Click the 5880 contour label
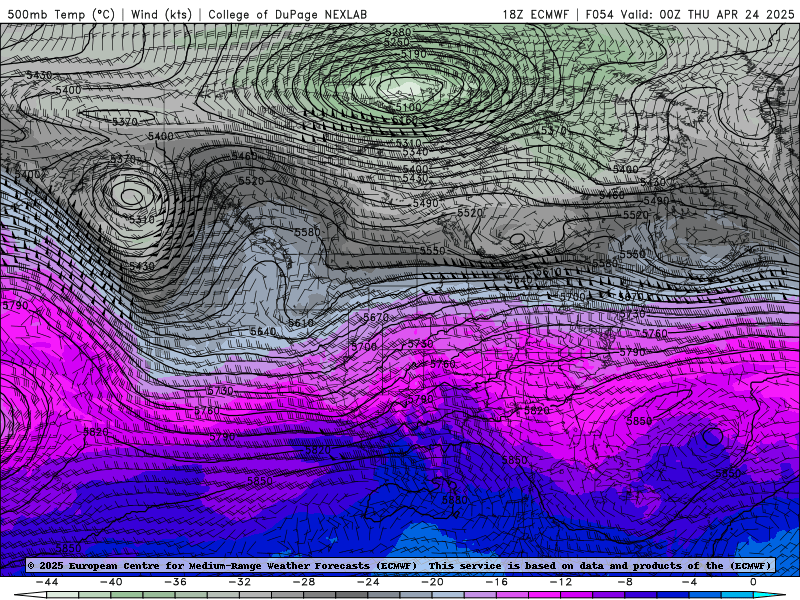 click(x=454, y=500)
